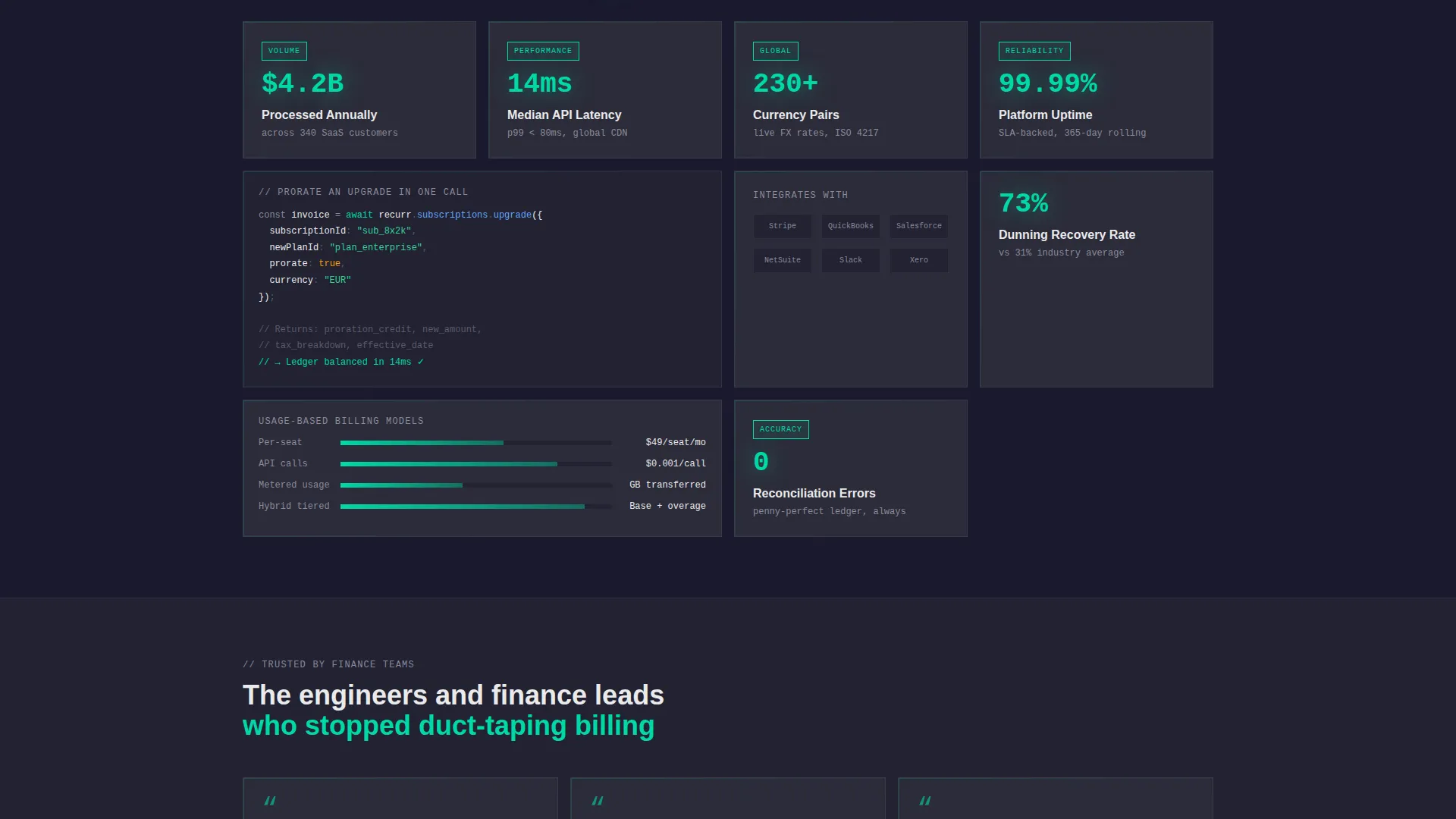Click the subscriptionId code line
Screen dimensions: 1456x819
pos(342,231)
